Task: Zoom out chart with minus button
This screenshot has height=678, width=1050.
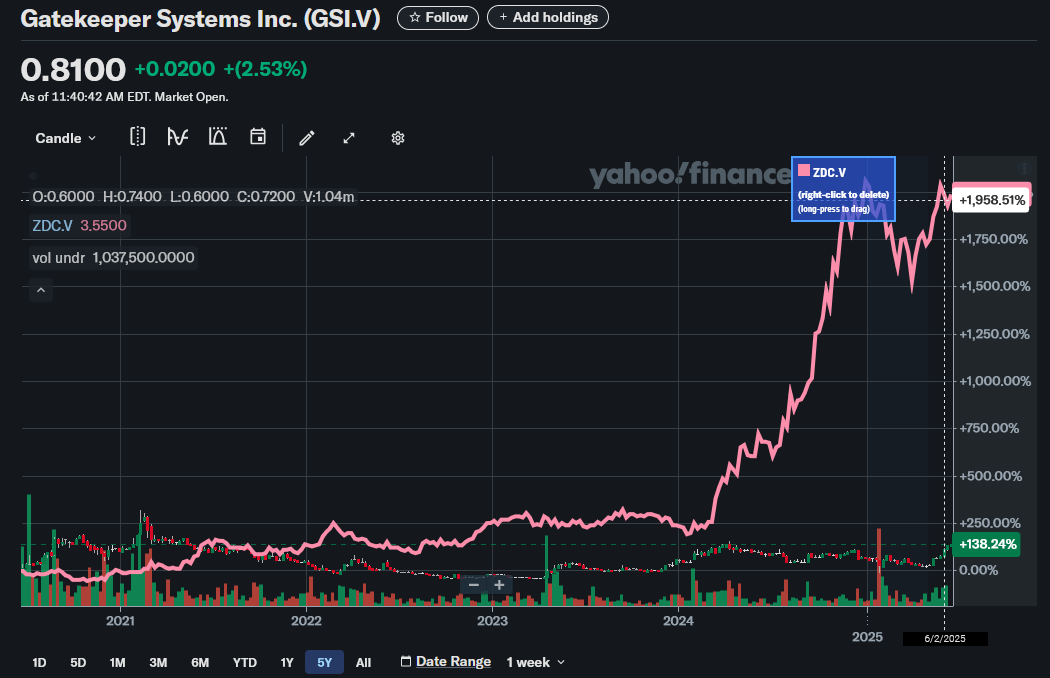Action: tap(474, 585)
